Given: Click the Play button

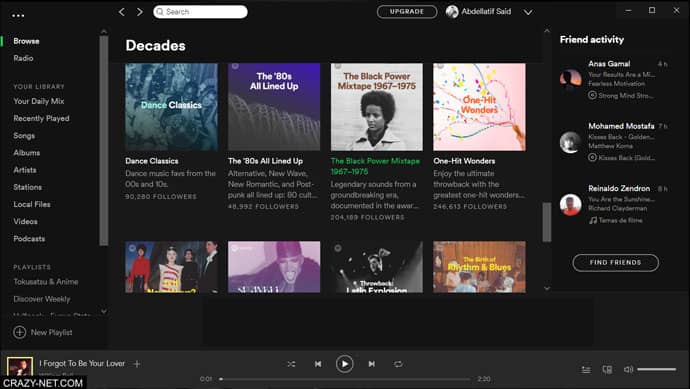Looking at the screenshot, I should [x=345, y=364].
